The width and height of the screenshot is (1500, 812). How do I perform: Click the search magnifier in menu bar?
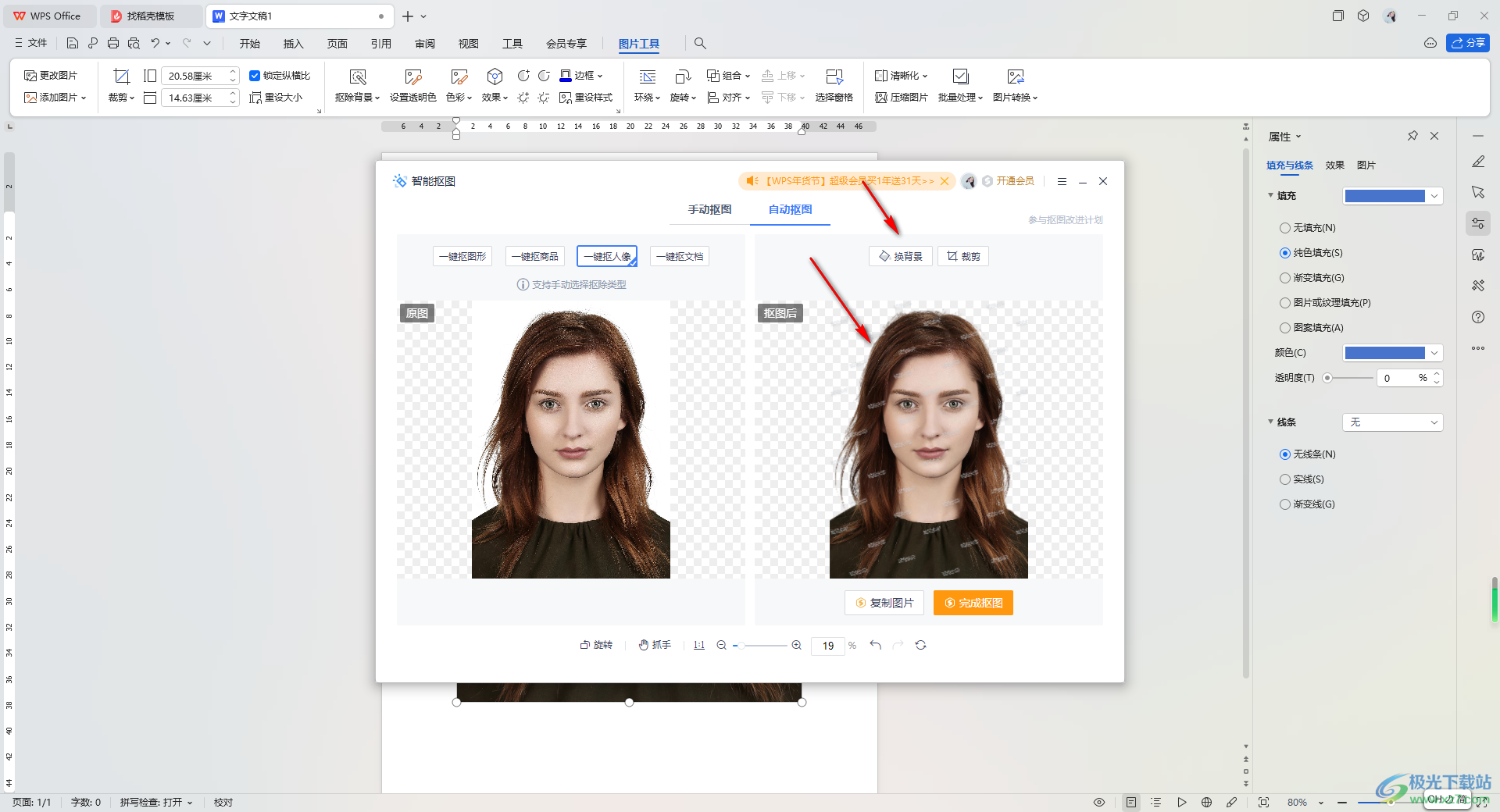click(x=700, y=44)
